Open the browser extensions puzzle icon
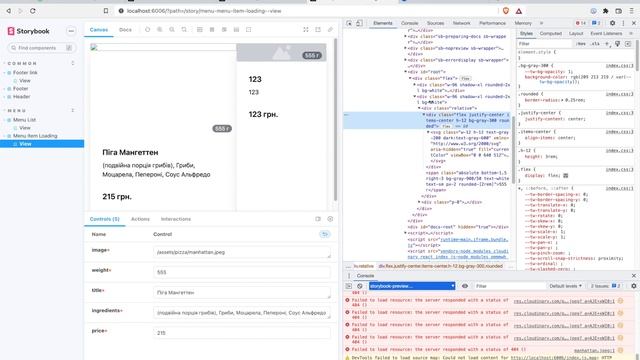The width and height of the screenshot is (640, 360). 606,11
